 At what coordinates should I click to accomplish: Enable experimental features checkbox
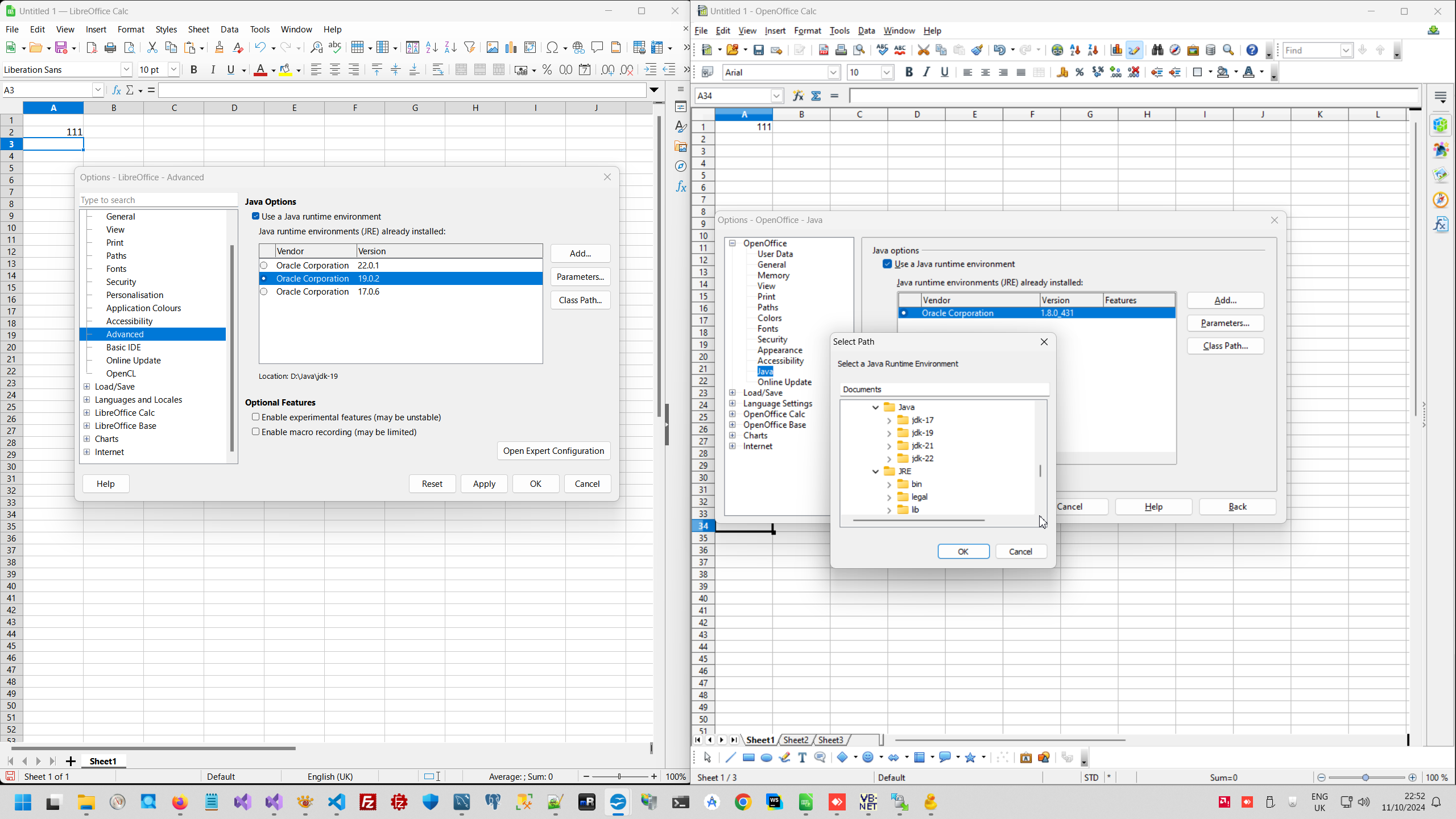[256, 417]
